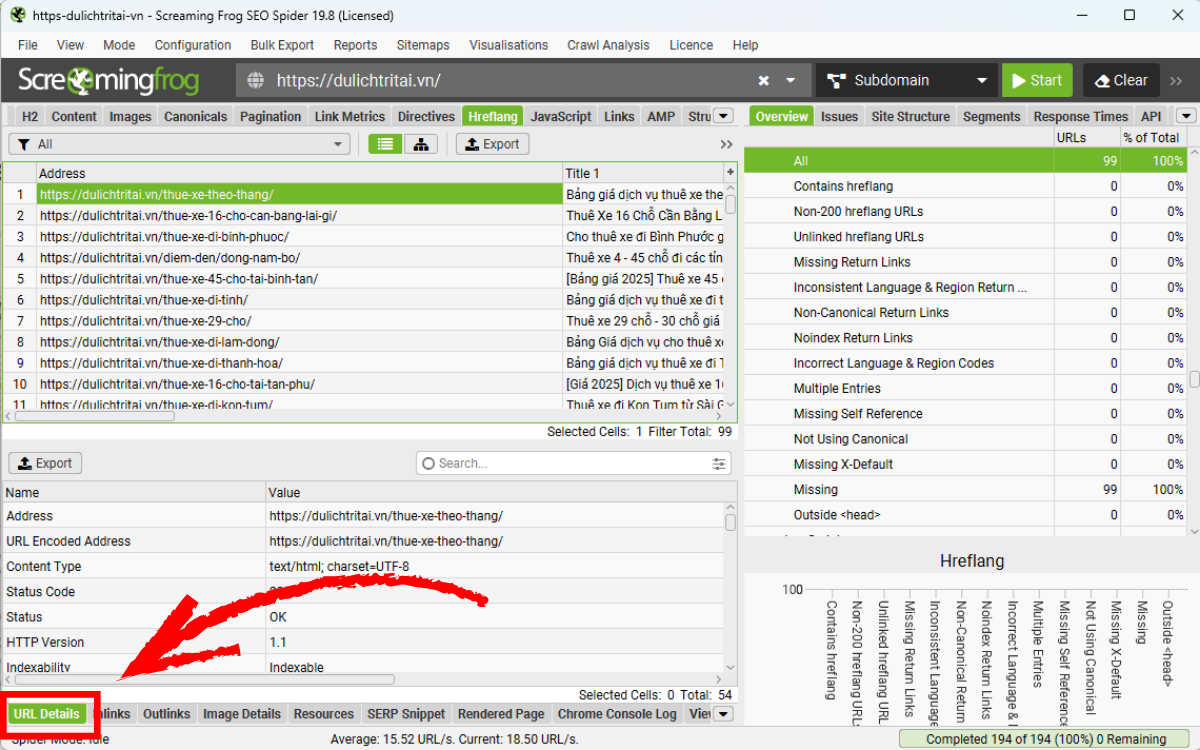
Task: Open search options sliders icon
Action: pyautogui.click(x=719, y=464)
